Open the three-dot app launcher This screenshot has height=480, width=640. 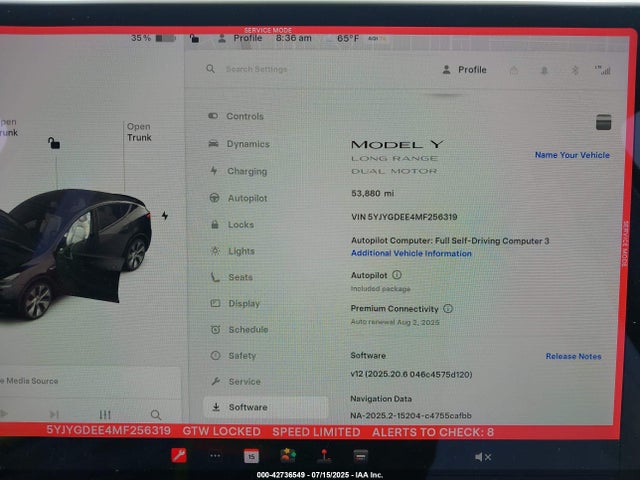tap(215, 456)
